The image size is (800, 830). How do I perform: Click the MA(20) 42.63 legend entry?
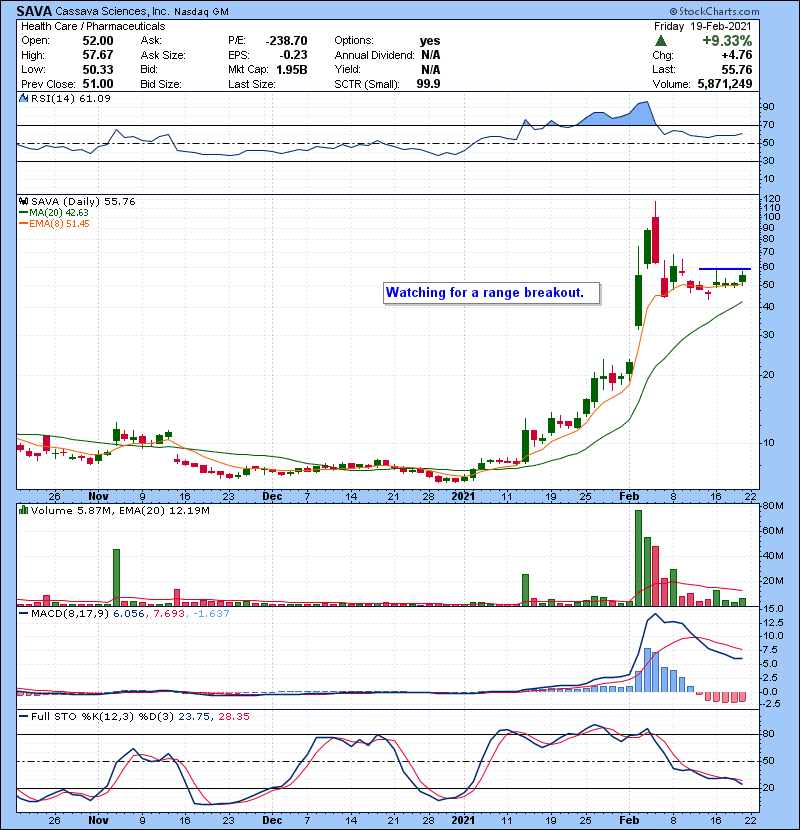54,213
